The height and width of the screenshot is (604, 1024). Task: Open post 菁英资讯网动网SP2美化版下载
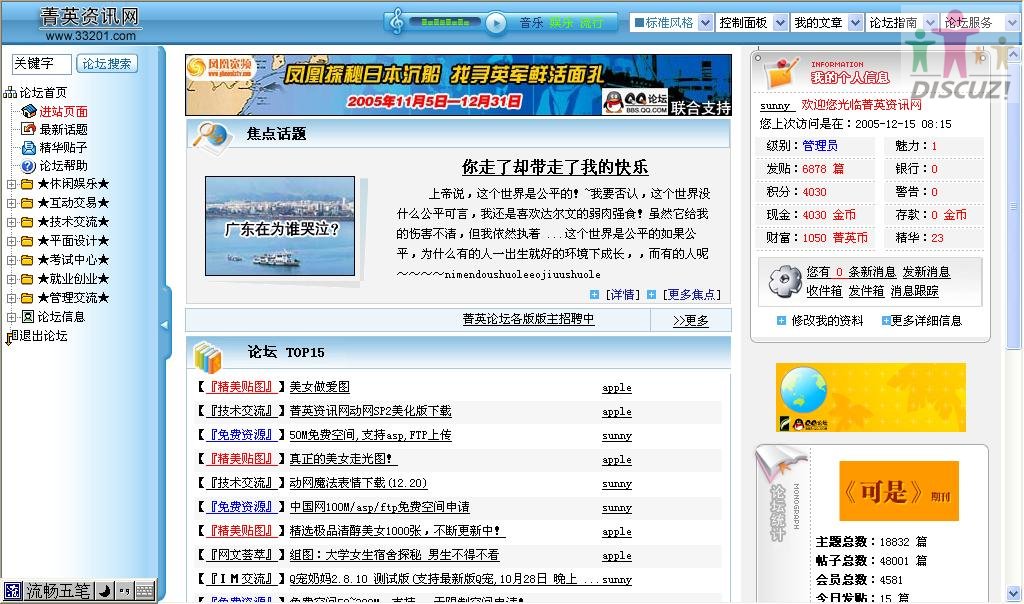[370, 411]
